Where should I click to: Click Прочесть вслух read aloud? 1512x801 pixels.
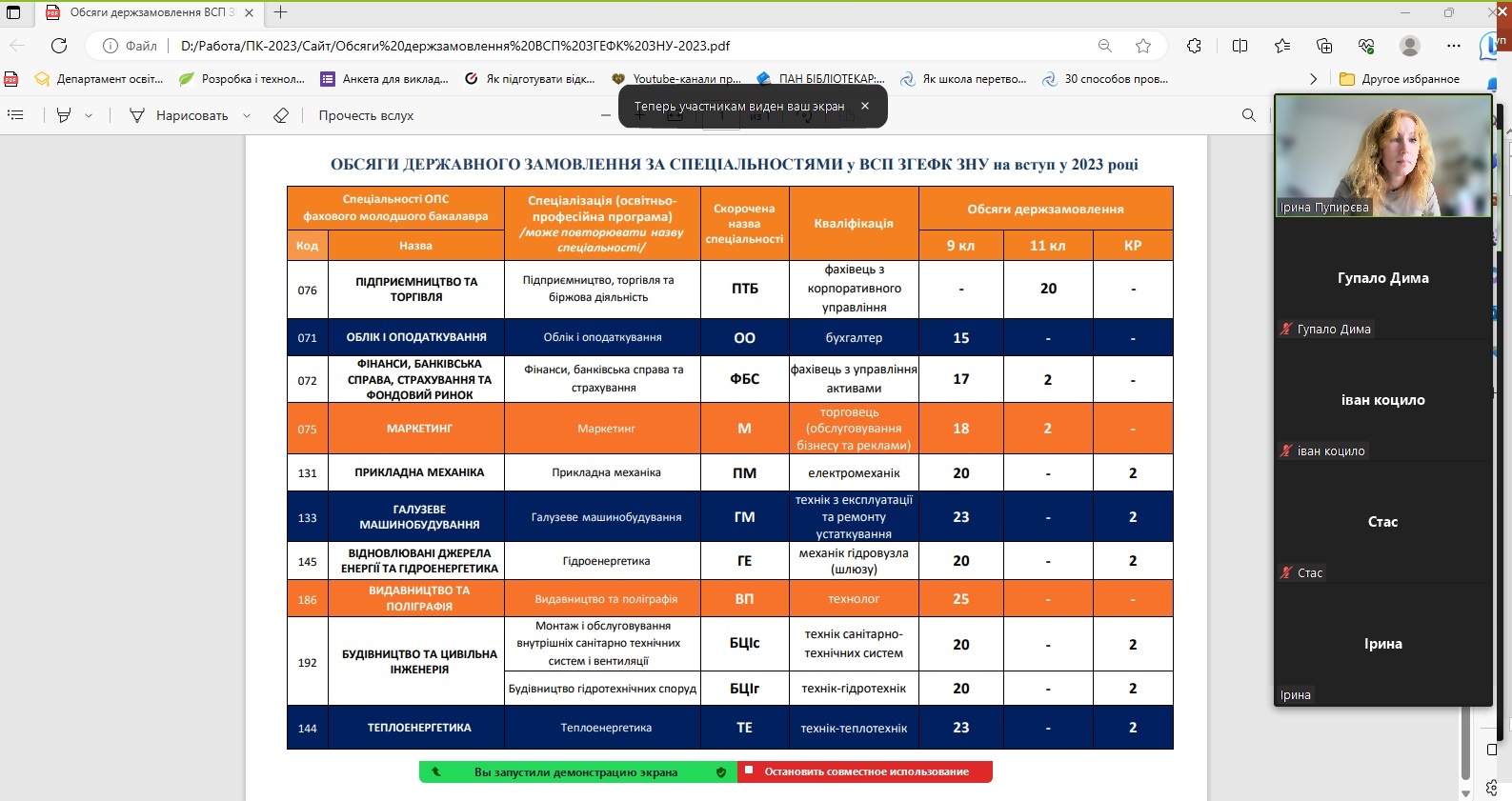point(366,115)
